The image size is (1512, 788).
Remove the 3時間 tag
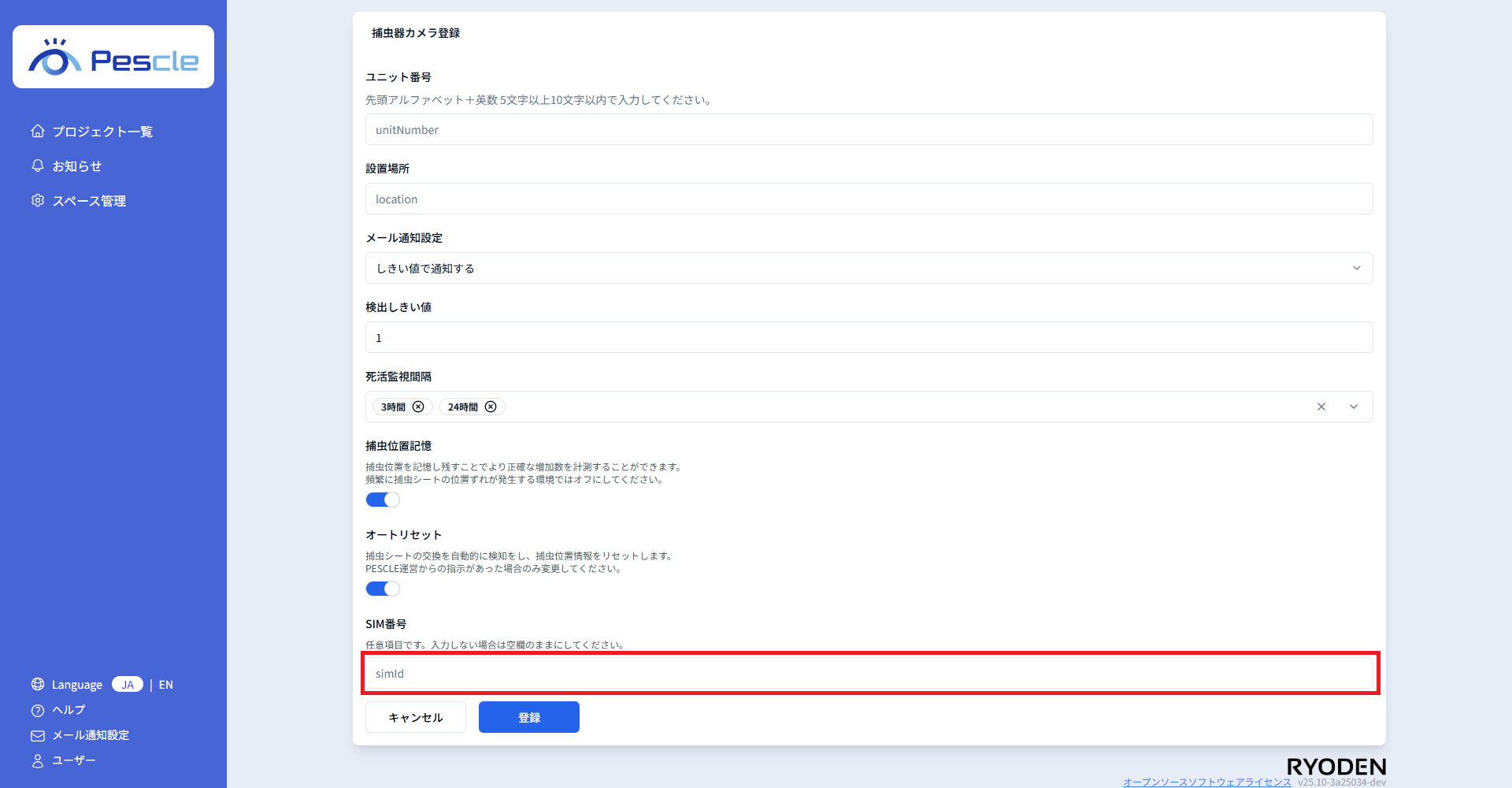[x=418, y=407]
